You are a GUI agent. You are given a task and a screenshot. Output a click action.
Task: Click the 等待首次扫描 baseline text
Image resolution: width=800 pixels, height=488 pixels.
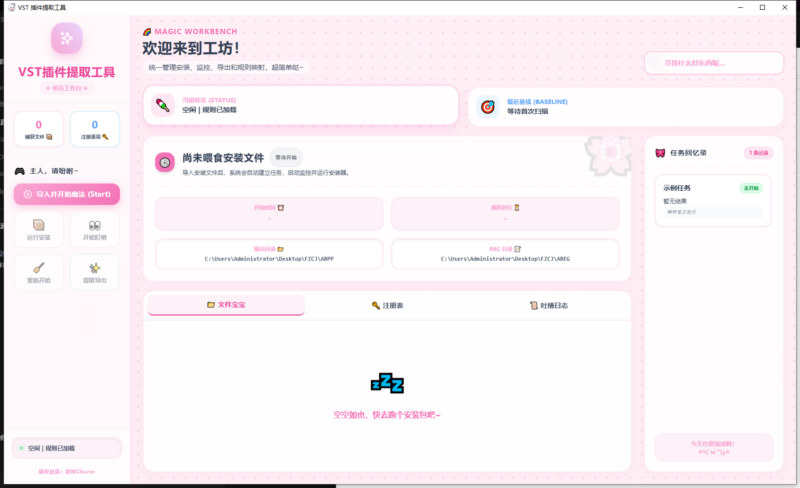pyautogui.click(x=528, y=111)
